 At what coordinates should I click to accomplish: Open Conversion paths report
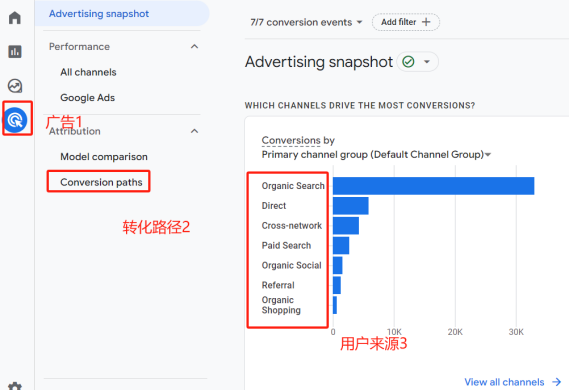click(x=101, y=182)
